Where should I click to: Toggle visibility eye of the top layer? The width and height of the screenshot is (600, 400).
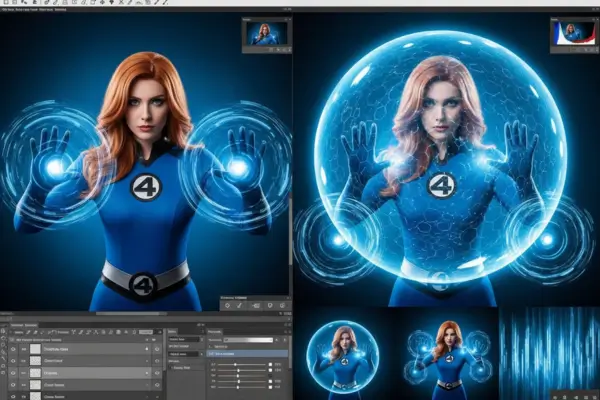click(11, 346)
